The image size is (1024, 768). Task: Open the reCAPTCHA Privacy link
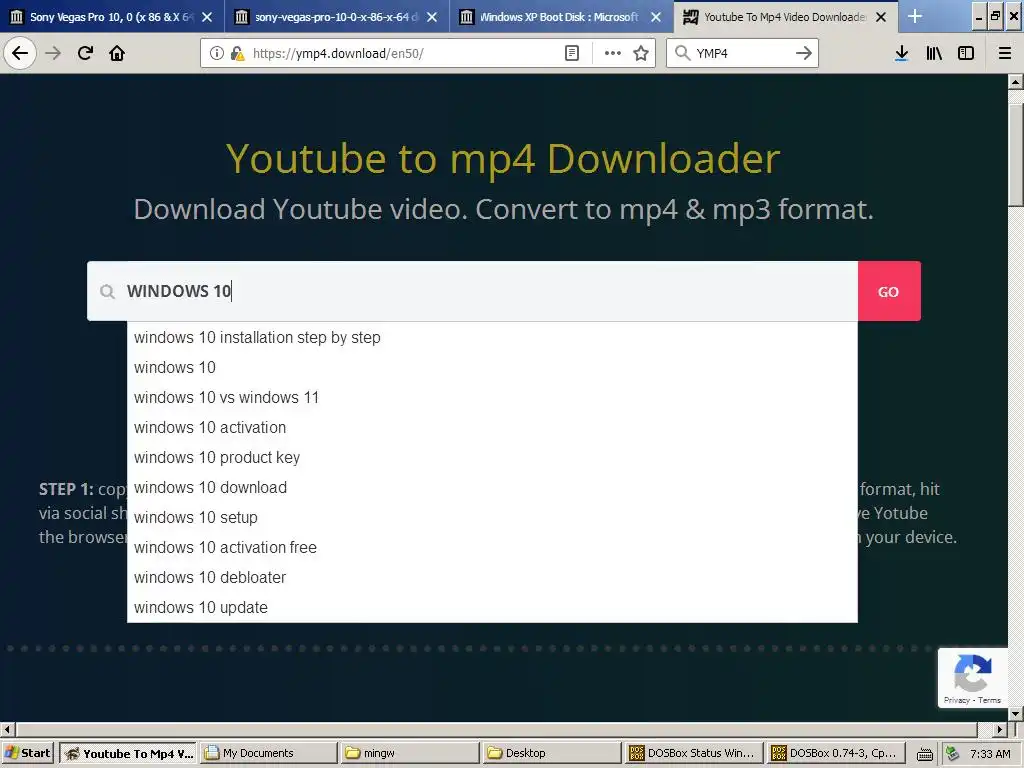point(956,700)
